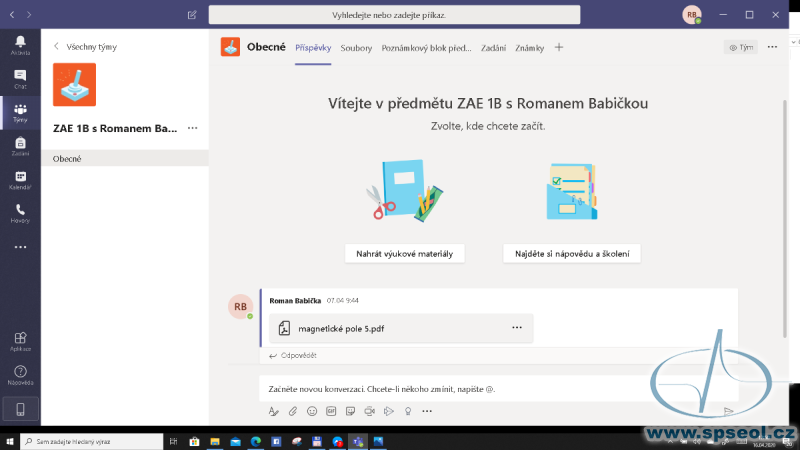This screenshot has width=800, height=450.
Task: Click Roman Babička sender name
Action: tap(295, 301)
